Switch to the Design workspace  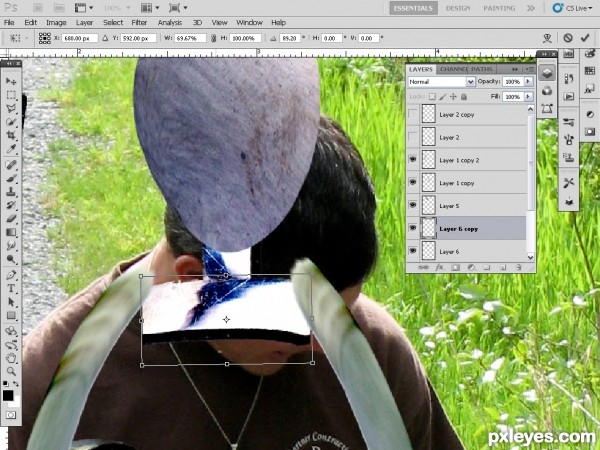tap(458, 8)
